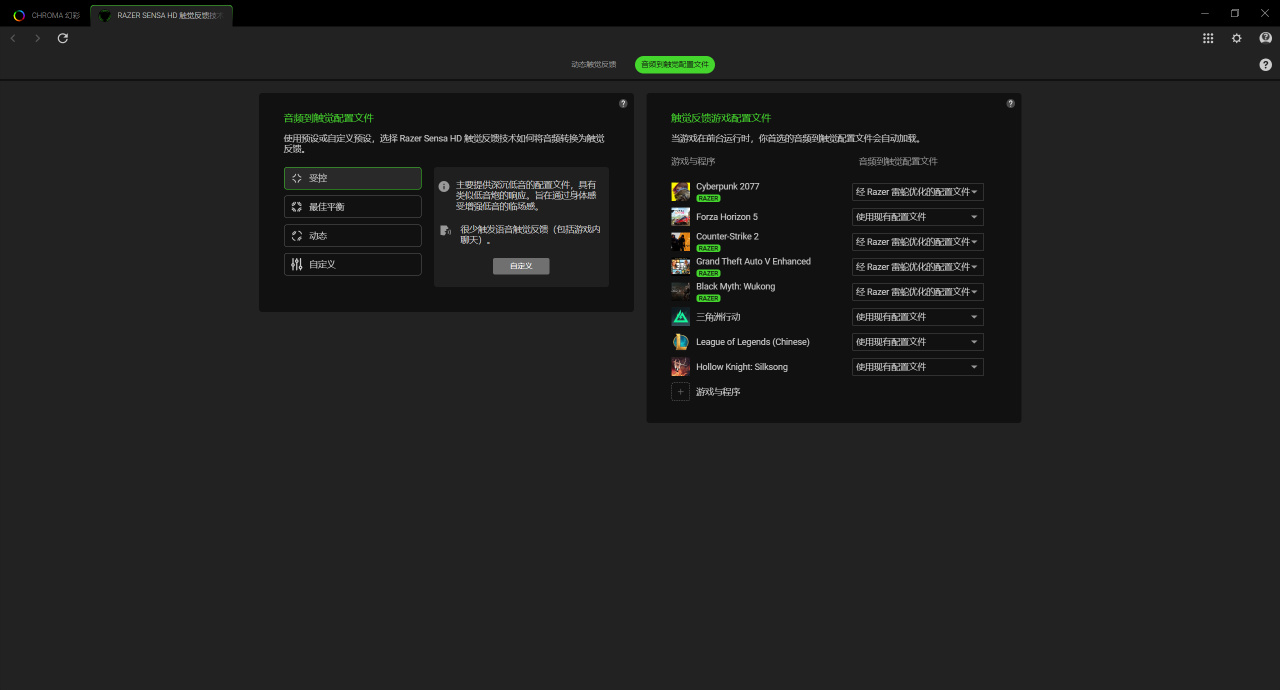Click the Black Myth: Wukong game icon
Image resolution: width=1280 pixels, height=690 pixels.
[x=680, y=292]
